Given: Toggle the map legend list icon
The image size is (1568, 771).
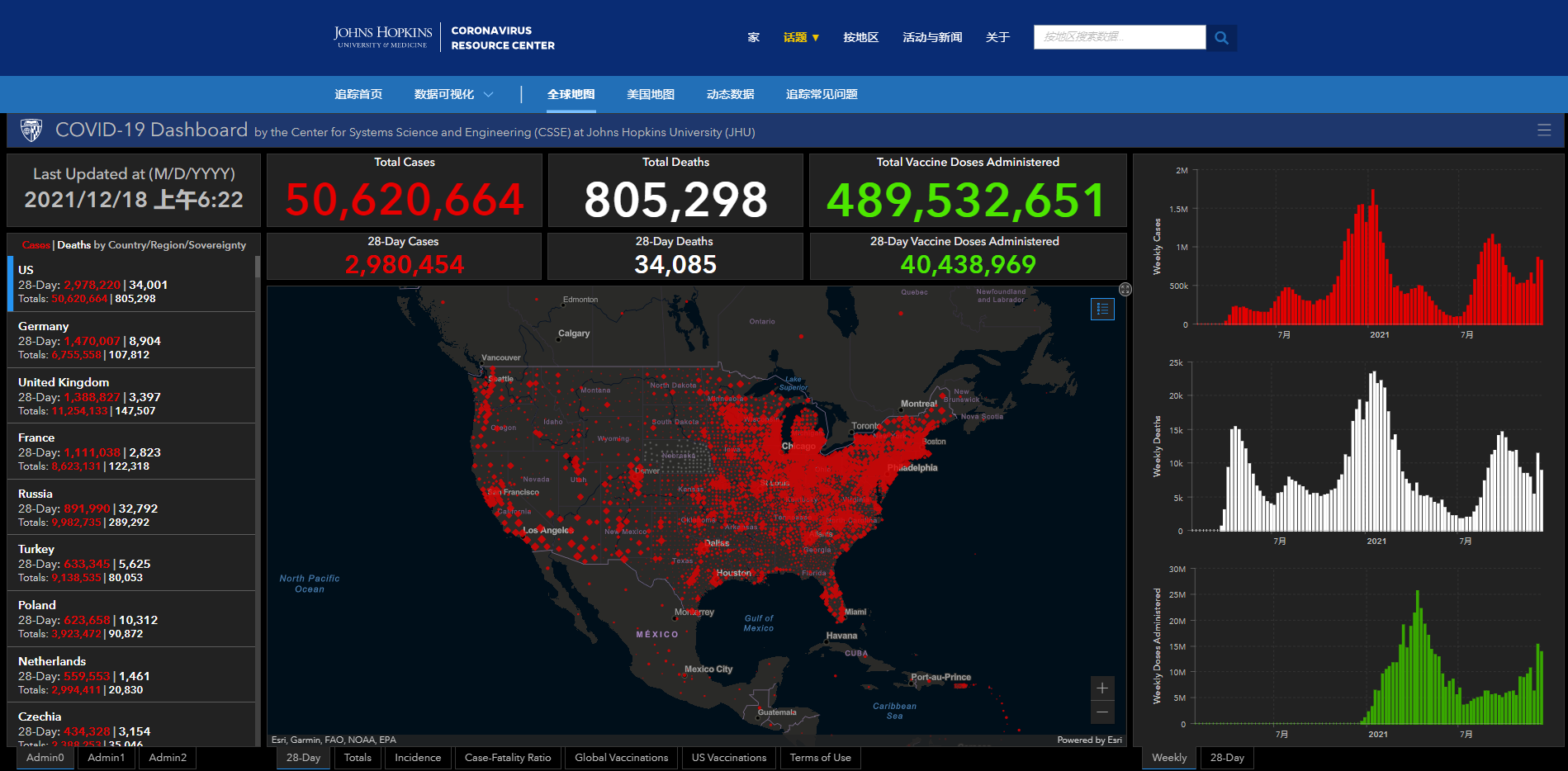Looking at the screenshot, I should click(1102, 309).
